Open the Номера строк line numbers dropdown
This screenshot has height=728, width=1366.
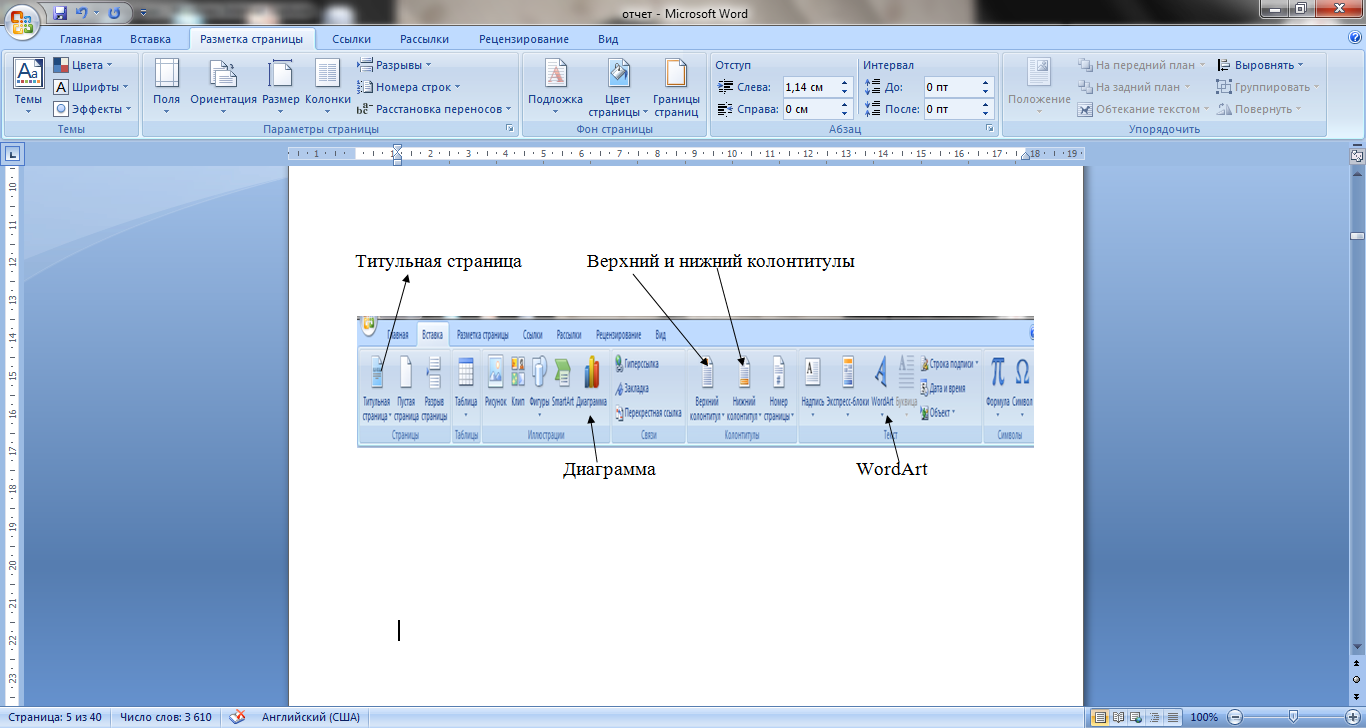(408, 87)
